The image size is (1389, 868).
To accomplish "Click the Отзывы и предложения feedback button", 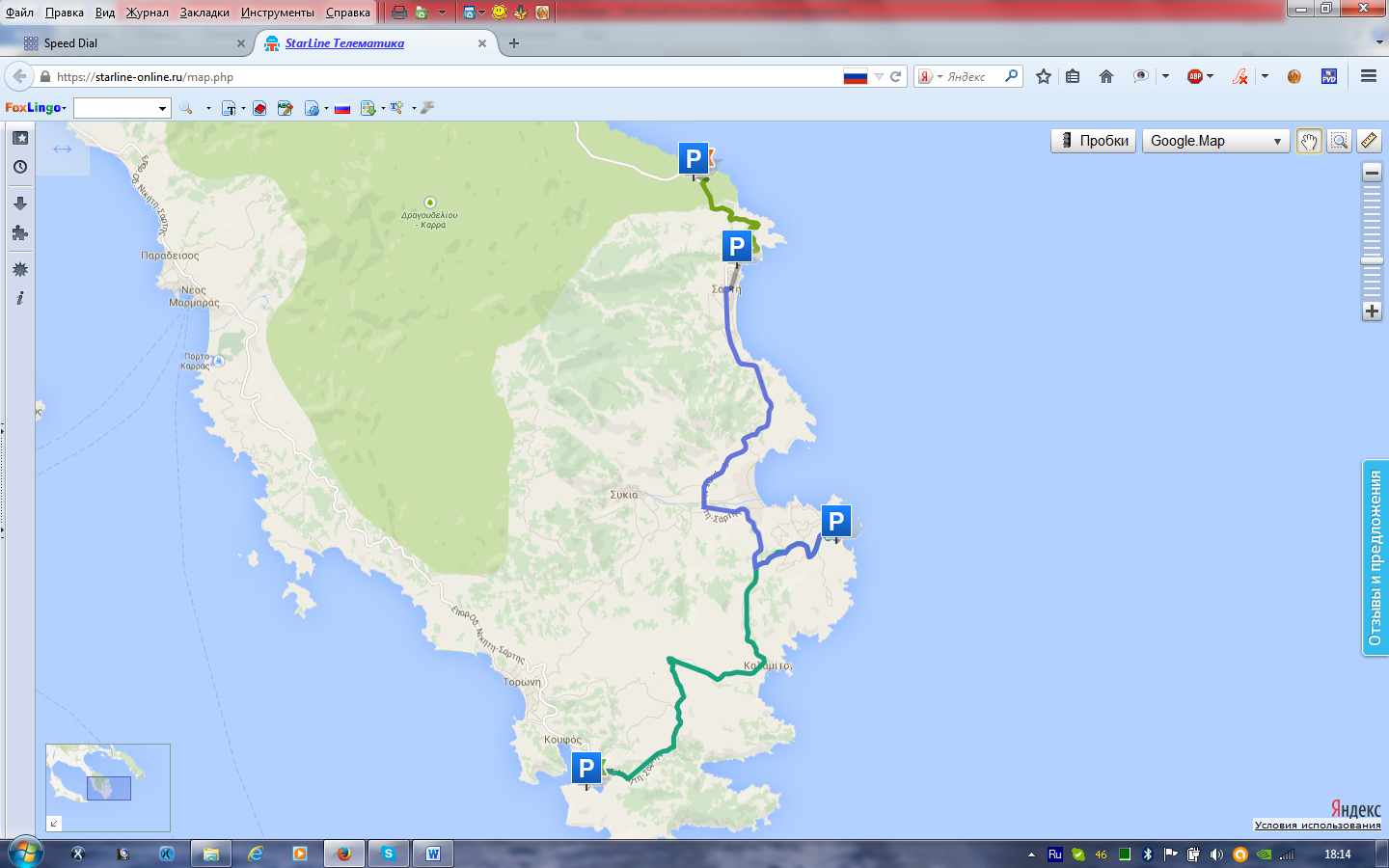I will tap(1375, 558).
